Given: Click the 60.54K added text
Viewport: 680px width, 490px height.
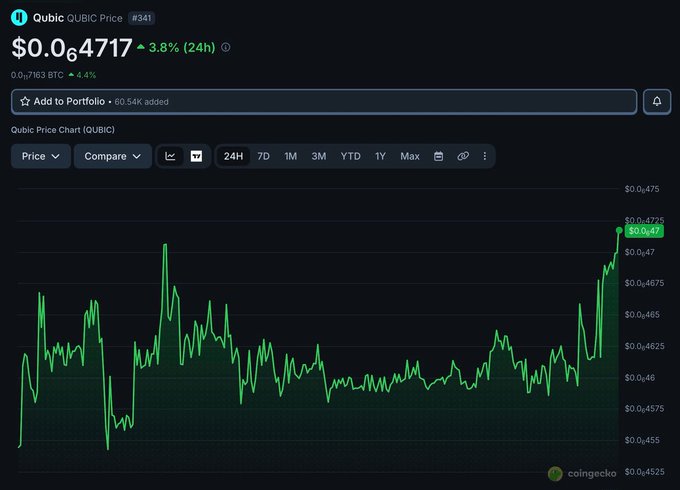Looking at the screenshot, I should 141,102.
